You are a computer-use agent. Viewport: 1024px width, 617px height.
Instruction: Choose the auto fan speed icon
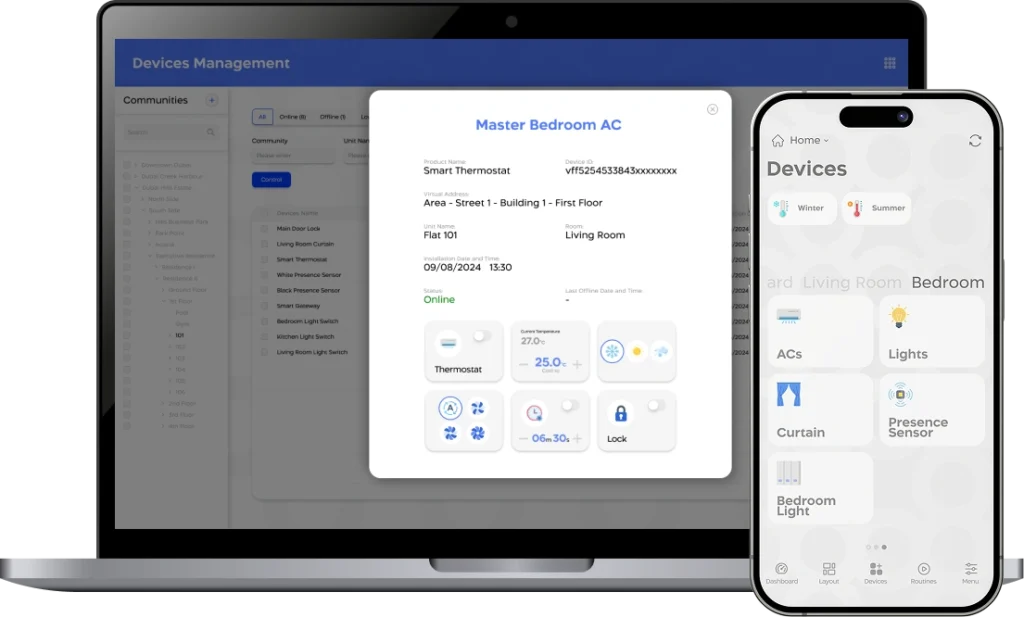click(450, 408)
